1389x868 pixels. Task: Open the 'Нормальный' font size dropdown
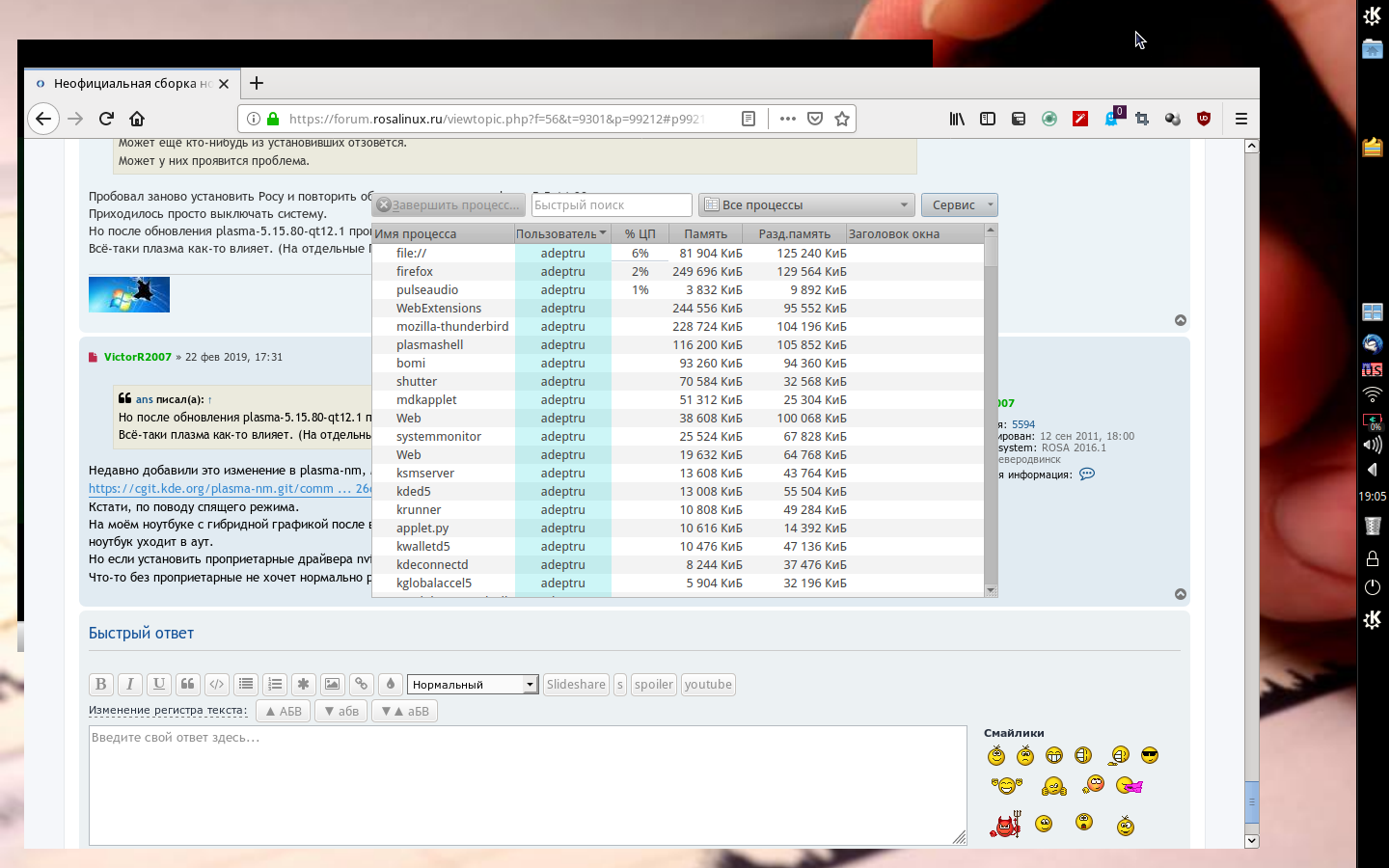tap(472, 684)
